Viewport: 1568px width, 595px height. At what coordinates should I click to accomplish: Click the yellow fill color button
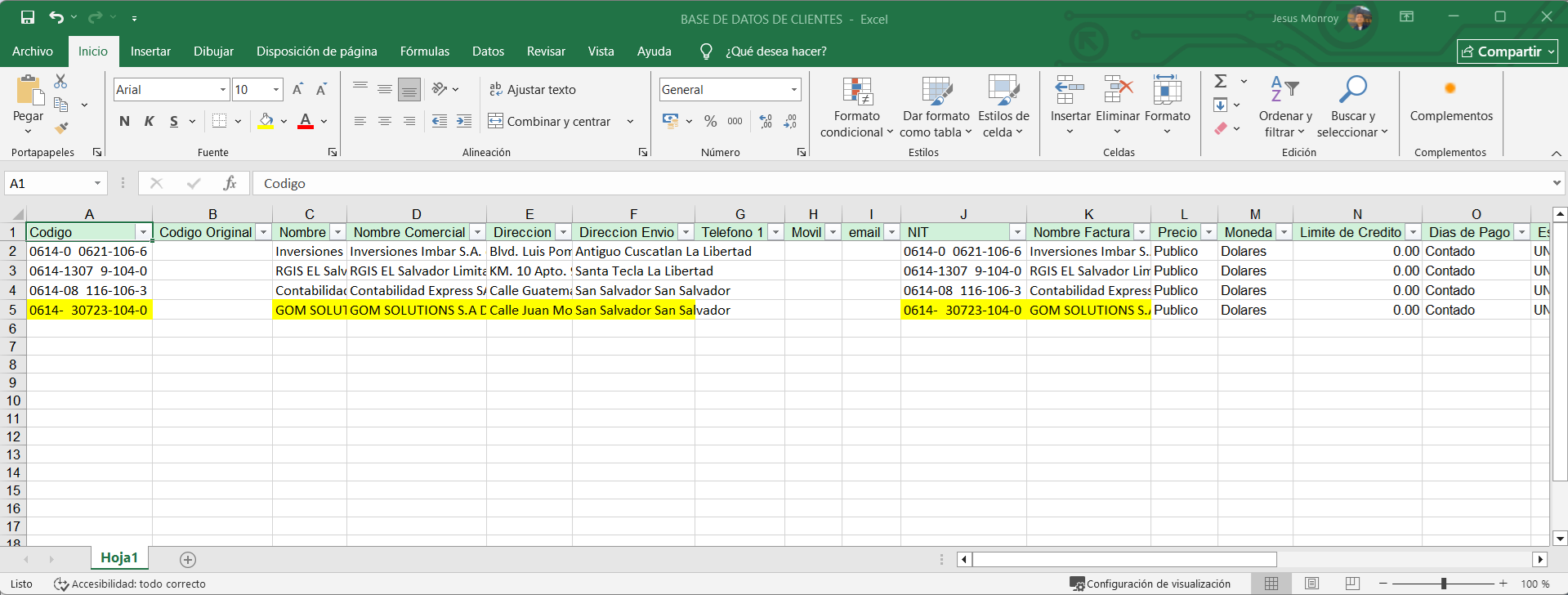point(266,121)
